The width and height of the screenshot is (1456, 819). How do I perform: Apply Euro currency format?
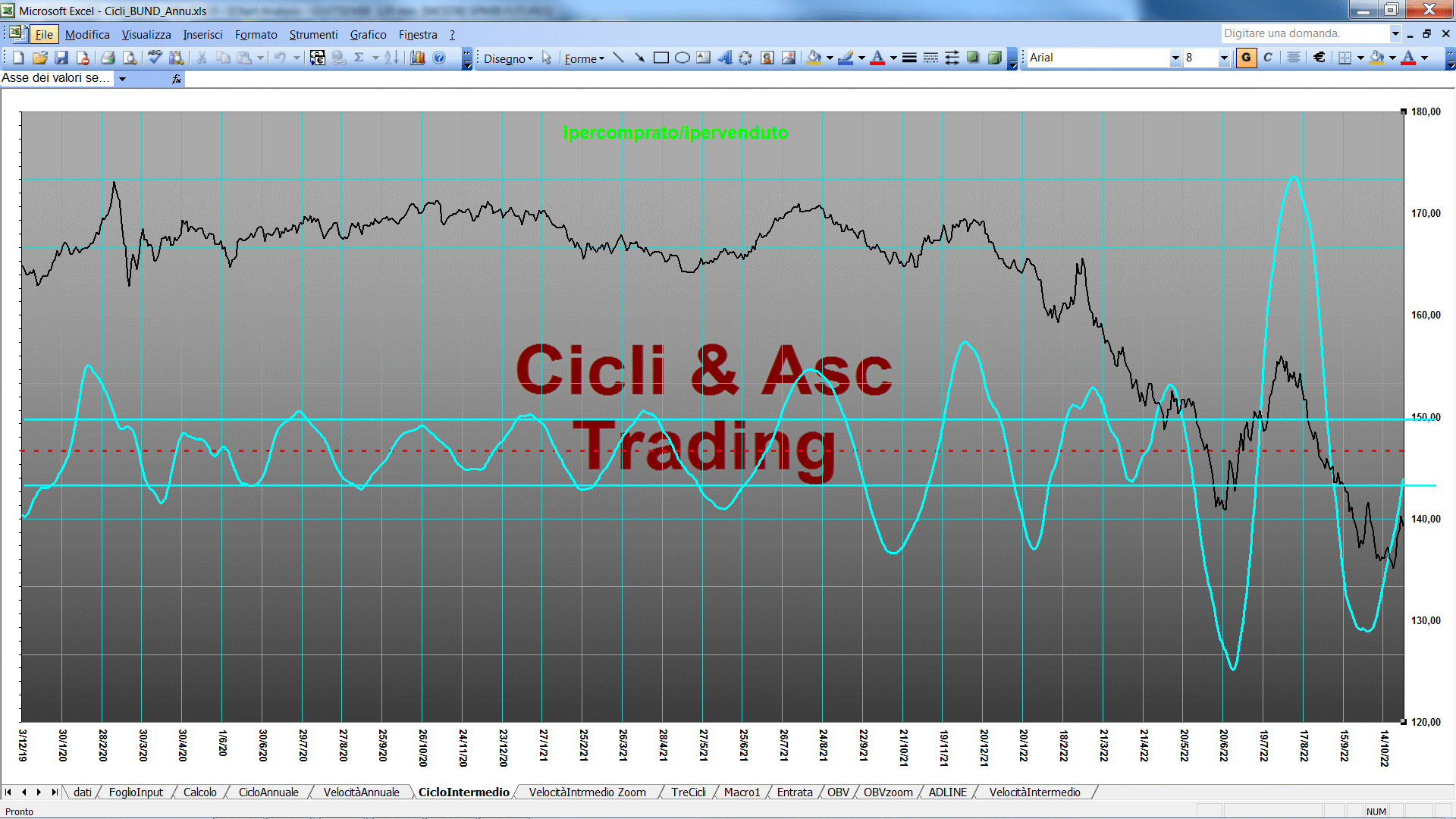(1319, 58)
